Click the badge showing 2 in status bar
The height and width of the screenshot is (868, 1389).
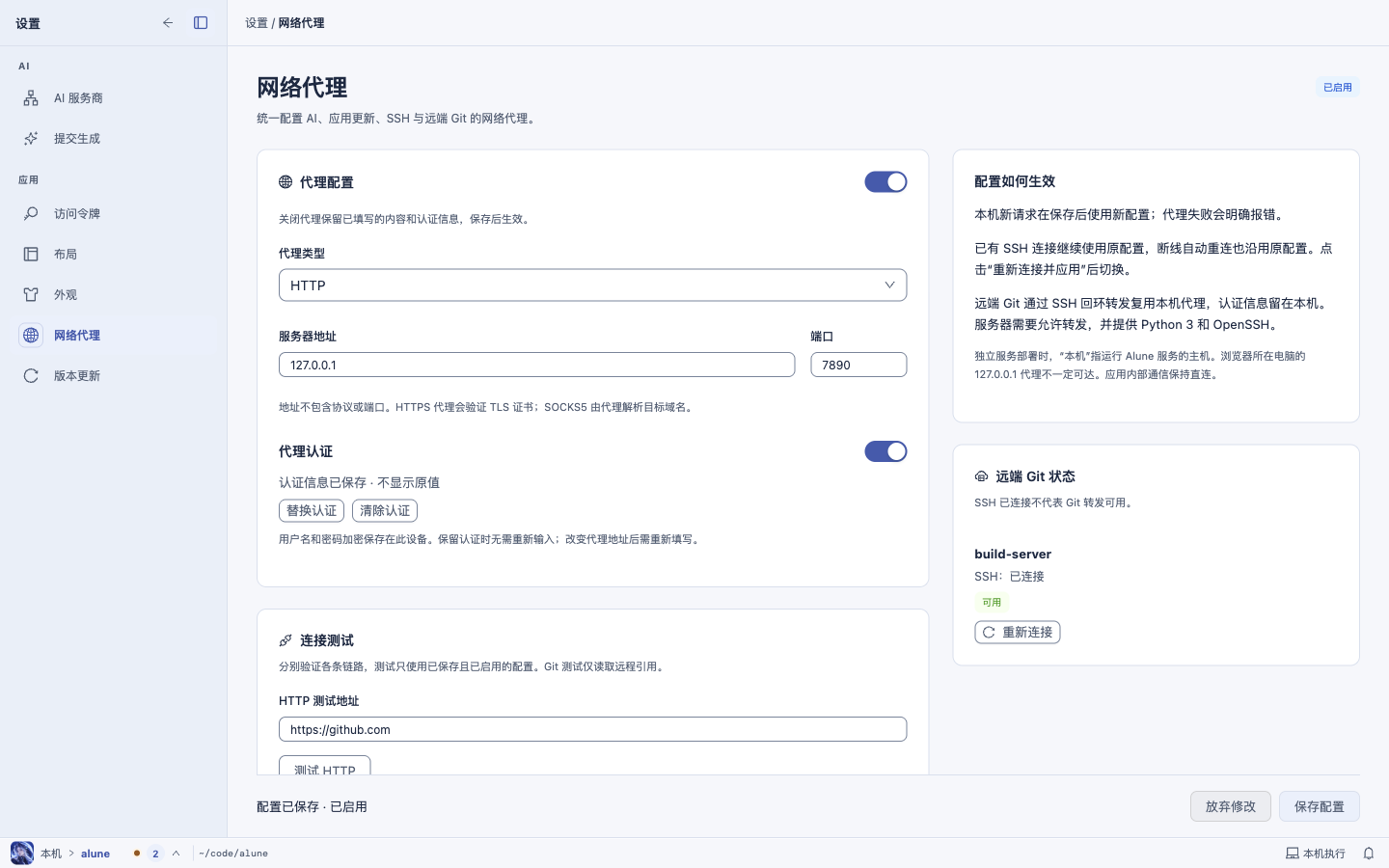coord(155,853)
